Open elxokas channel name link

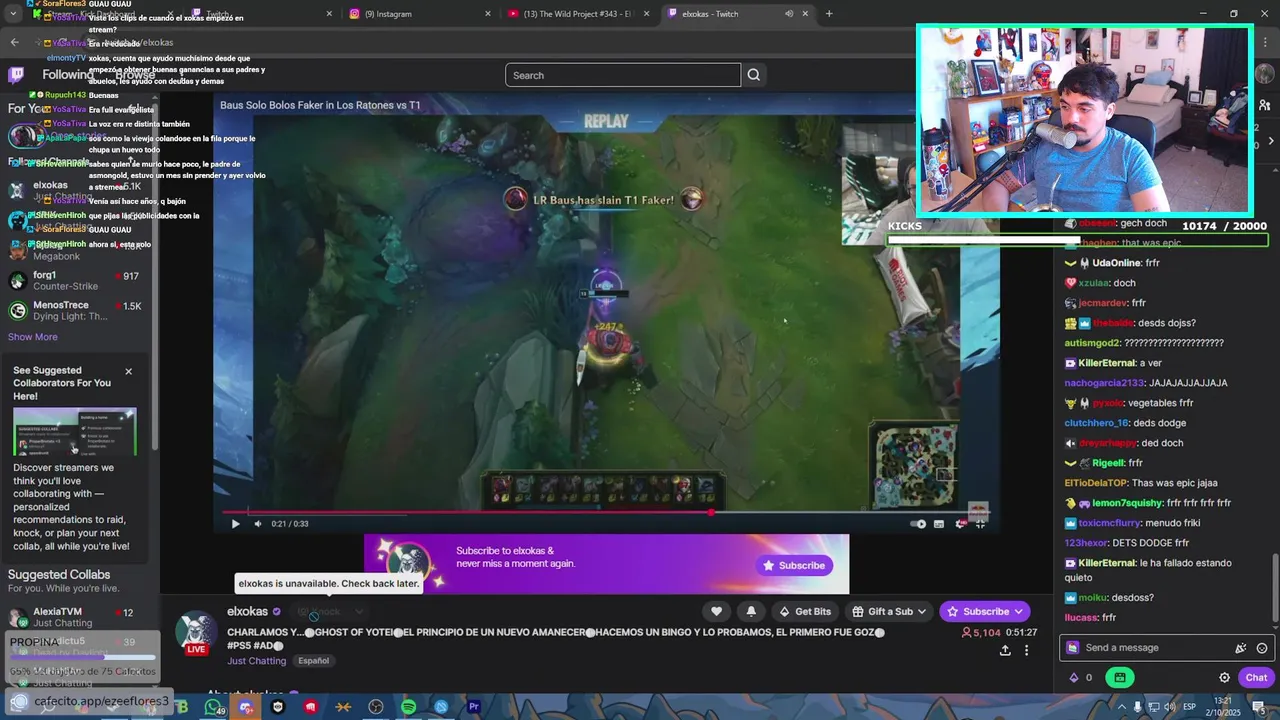pos(247,611)
